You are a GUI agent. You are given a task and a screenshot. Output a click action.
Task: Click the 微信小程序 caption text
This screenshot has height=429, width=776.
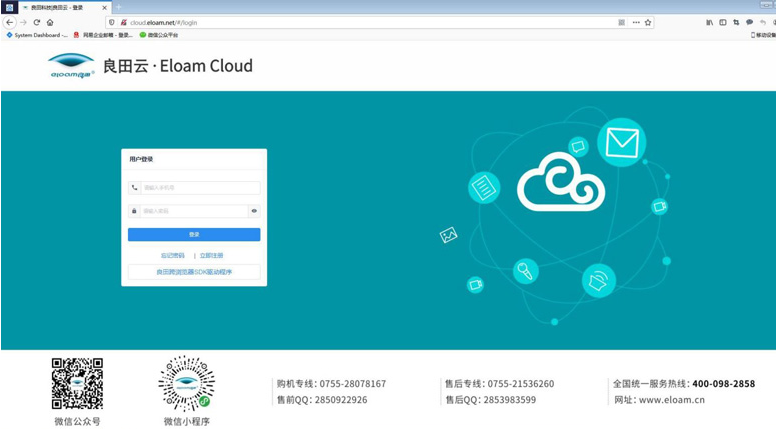pos(187,422)
